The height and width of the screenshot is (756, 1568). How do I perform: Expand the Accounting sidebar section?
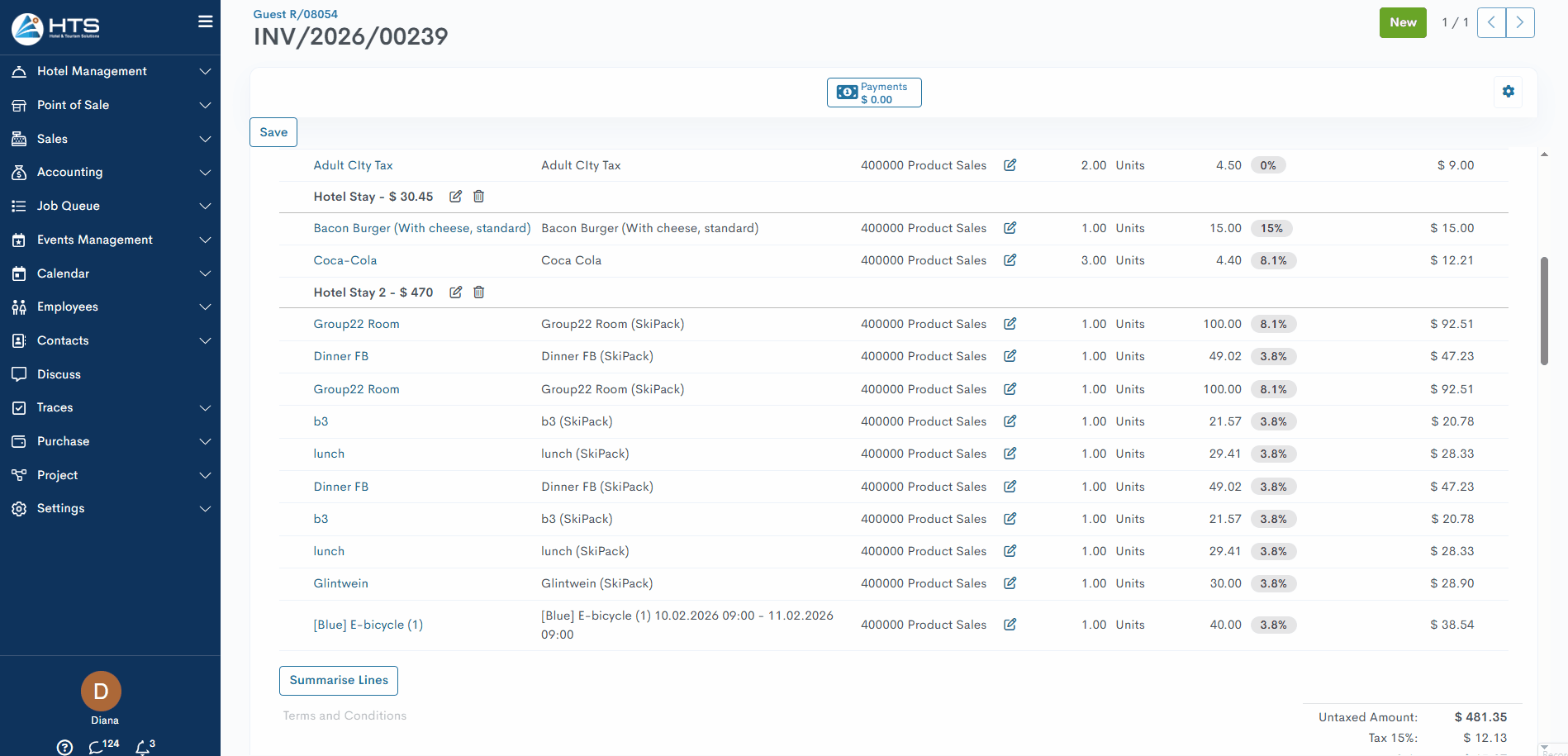110,173
